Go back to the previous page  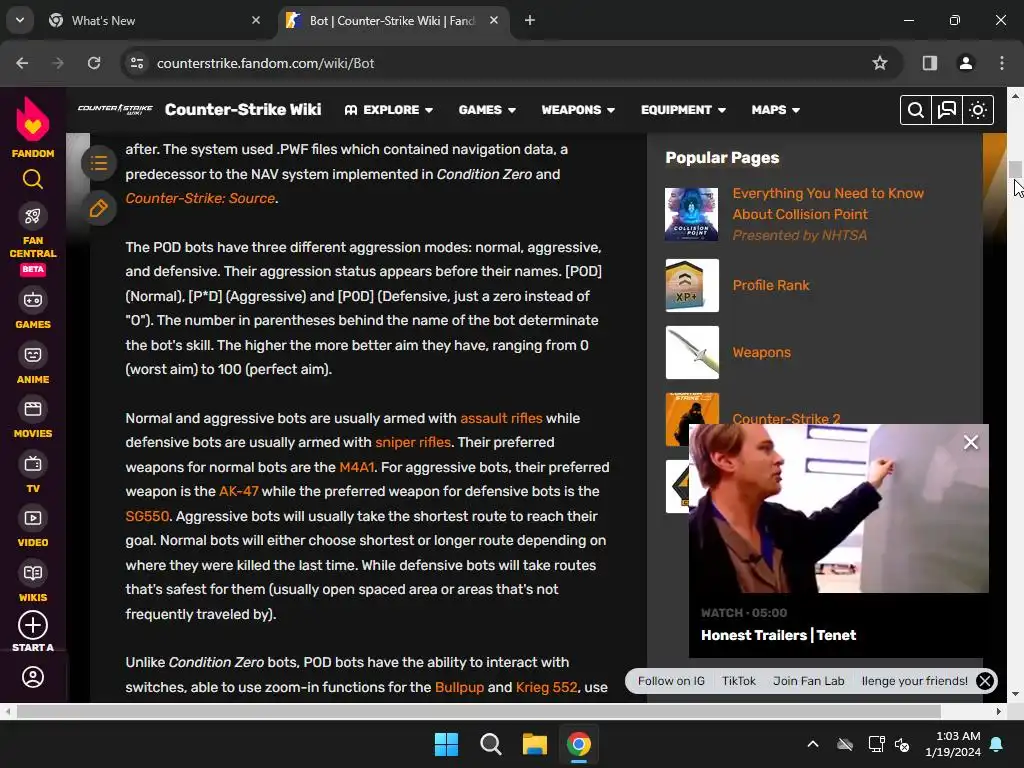[22, 63]
